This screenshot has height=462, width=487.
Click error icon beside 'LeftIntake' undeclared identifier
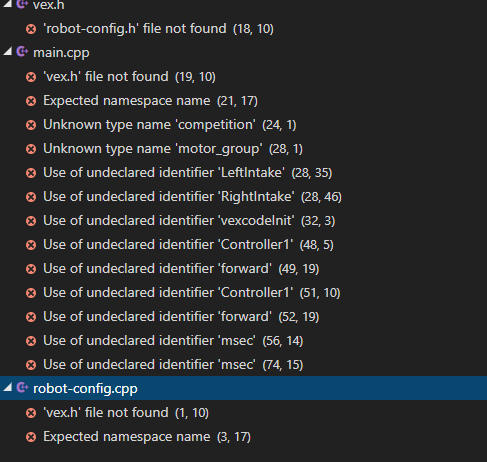pyautogui.click(x=31, y=173)
